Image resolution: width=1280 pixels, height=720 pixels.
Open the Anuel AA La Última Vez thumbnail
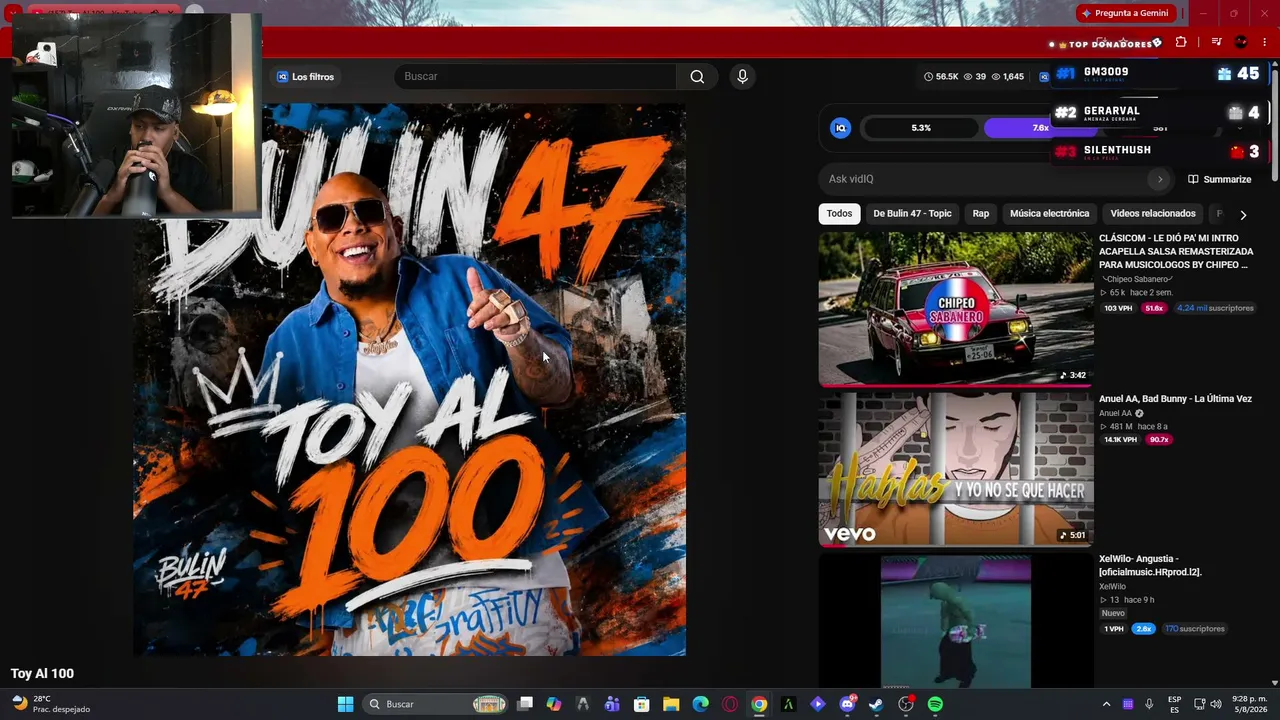pos(956,469)
